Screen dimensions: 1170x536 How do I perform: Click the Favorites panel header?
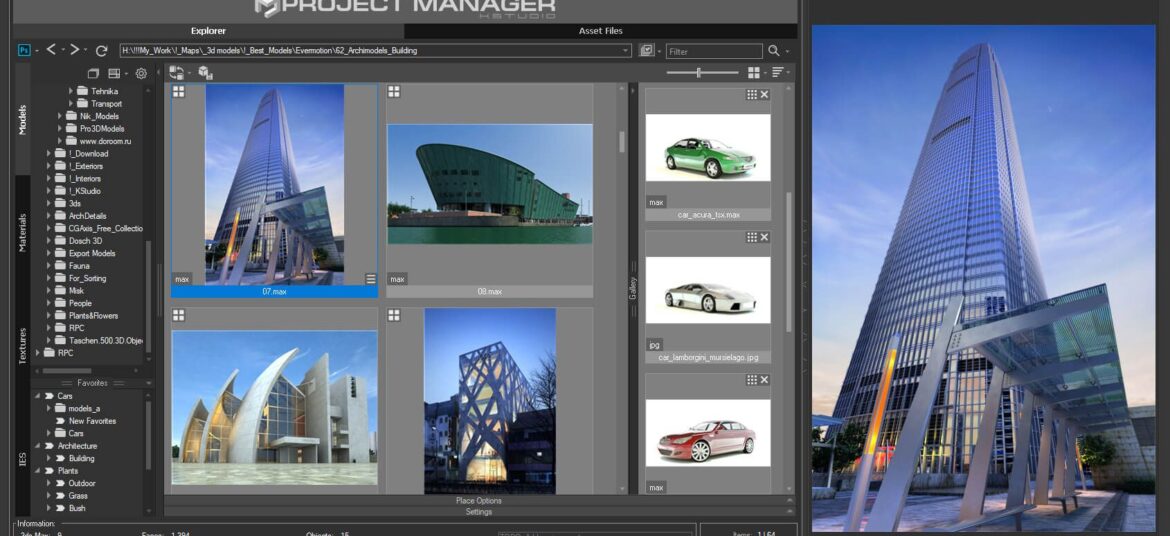click(93, 382)
